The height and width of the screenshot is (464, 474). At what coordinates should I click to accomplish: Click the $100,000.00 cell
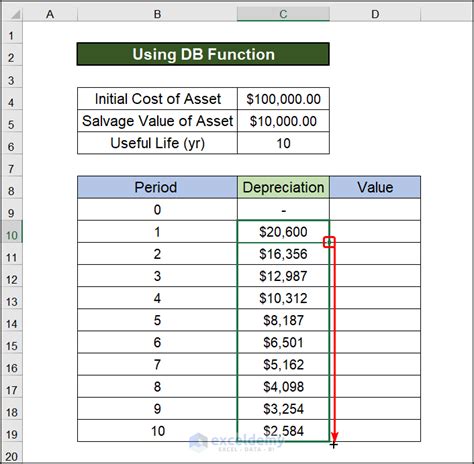pos(283,99)
